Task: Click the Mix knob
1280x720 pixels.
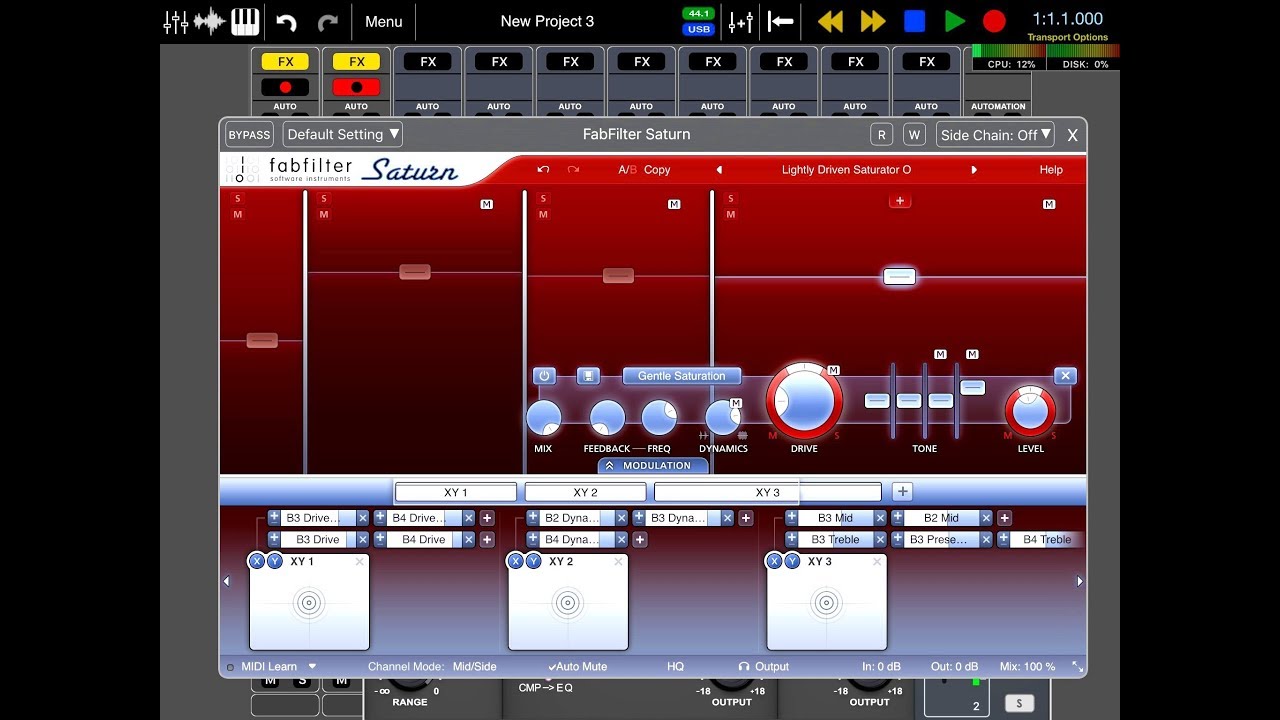Action: click(x=543, y=418)
